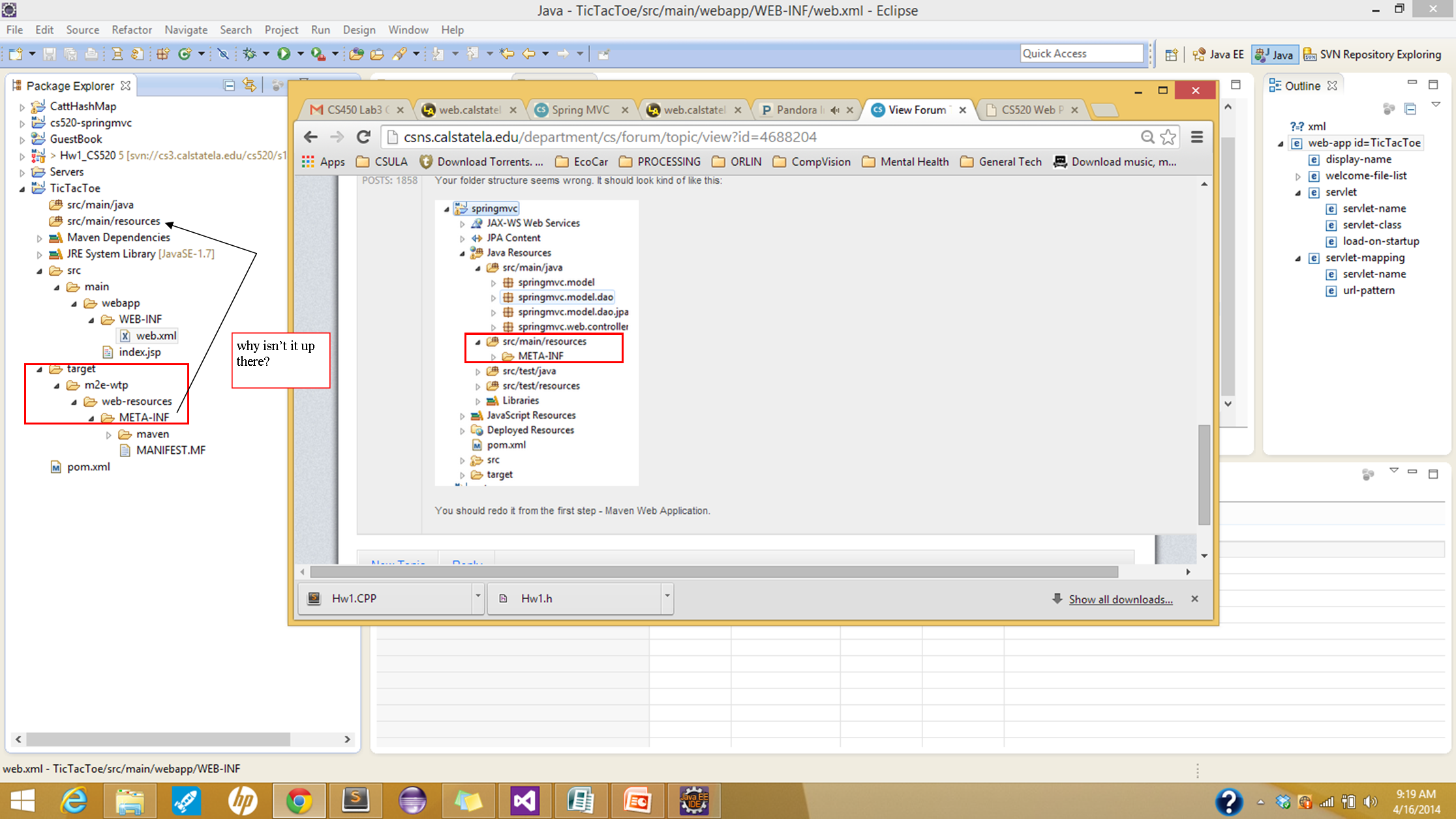Viewport: 1456px width, 819px height.
Task: Click the green Run button icon
Action: pos(284,54)
